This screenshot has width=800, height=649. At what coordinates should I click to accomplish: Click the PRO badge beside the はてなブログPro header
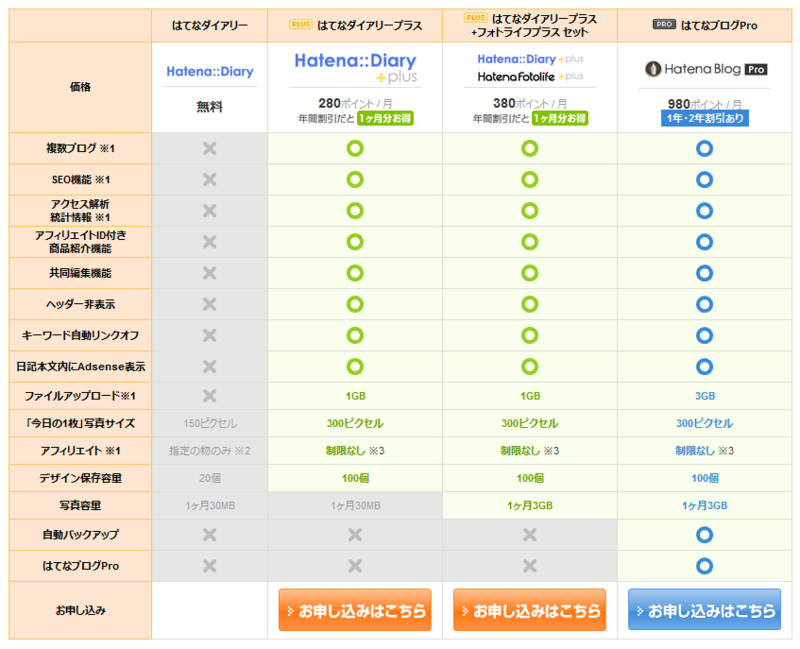tap(664, 24)
